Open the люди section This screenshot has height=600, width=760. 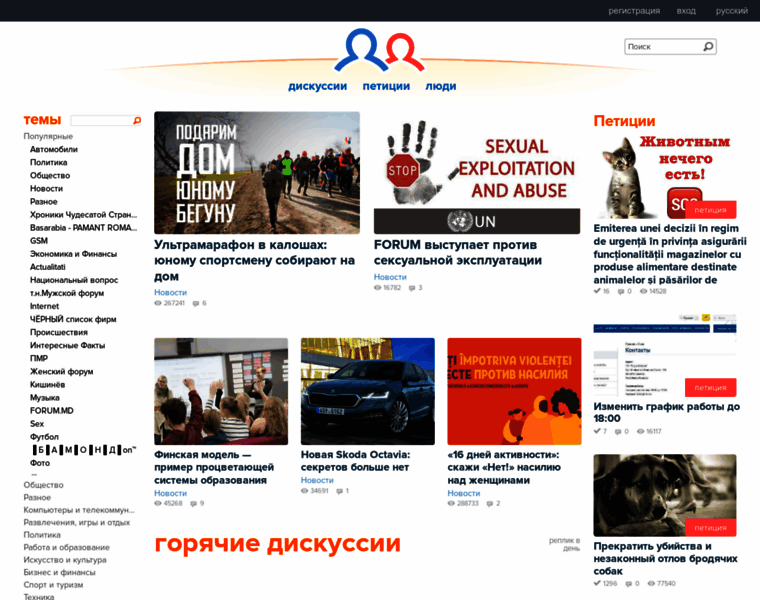[x=441, y=86]
